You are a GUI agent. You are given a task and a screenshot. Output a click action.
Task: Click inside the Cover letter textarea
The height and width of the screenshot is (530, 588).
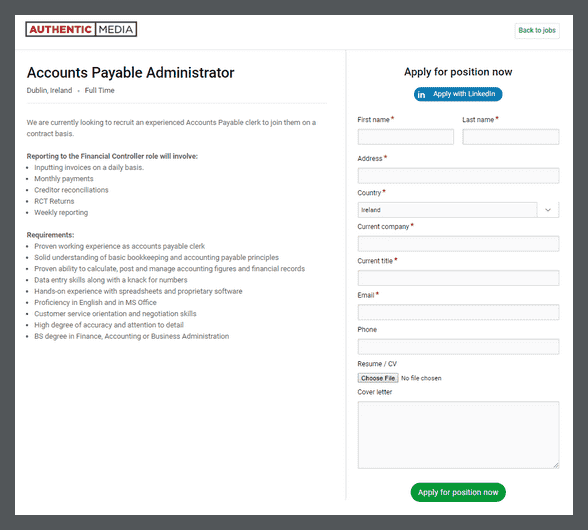pyautogui.click(x=458, y=435)
